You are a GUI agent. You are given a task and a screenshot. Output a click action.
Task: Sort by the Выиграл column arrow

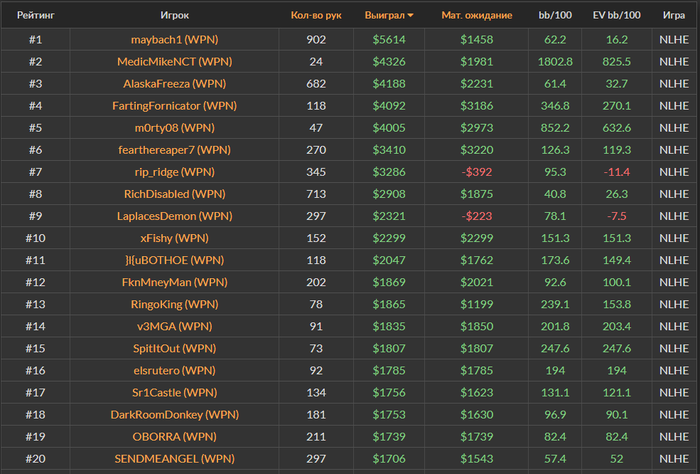pos(410,16)
